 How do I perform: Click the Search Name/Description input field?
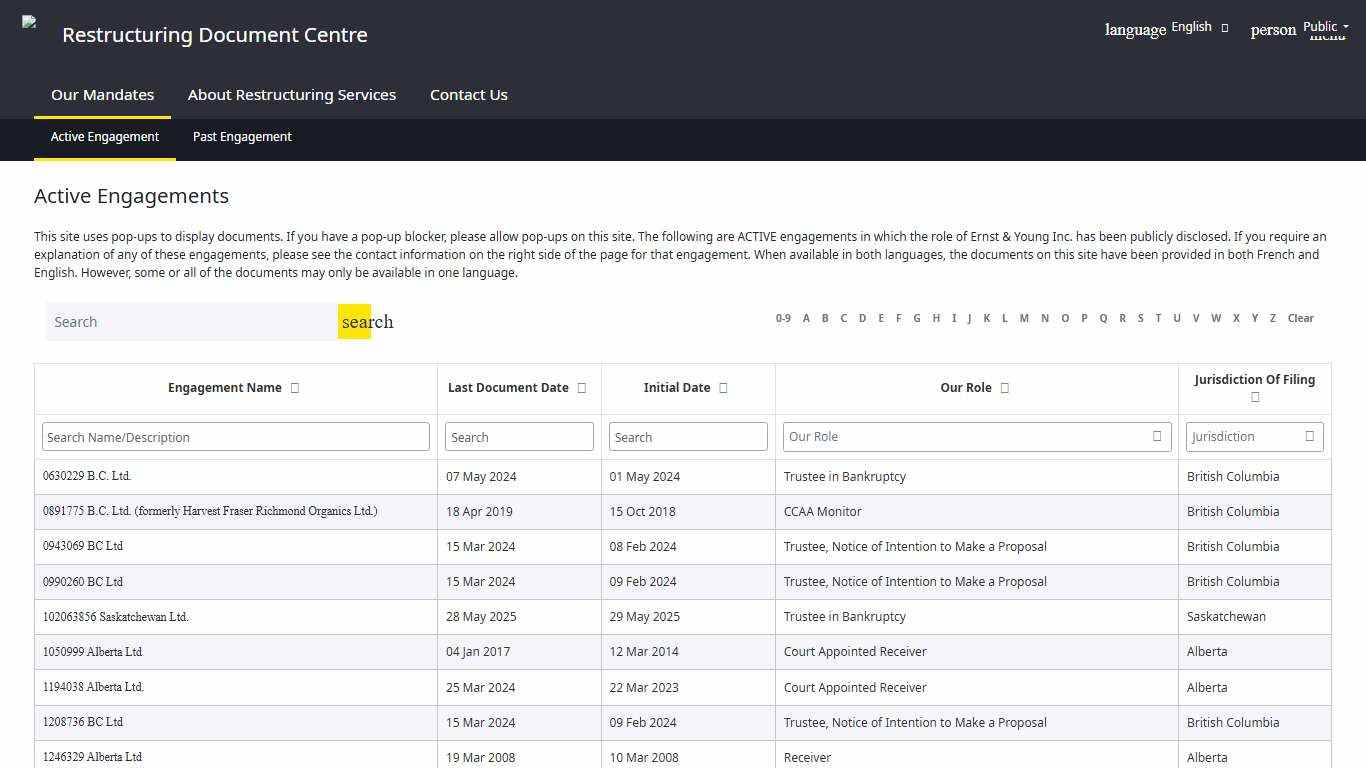point(235,436)
